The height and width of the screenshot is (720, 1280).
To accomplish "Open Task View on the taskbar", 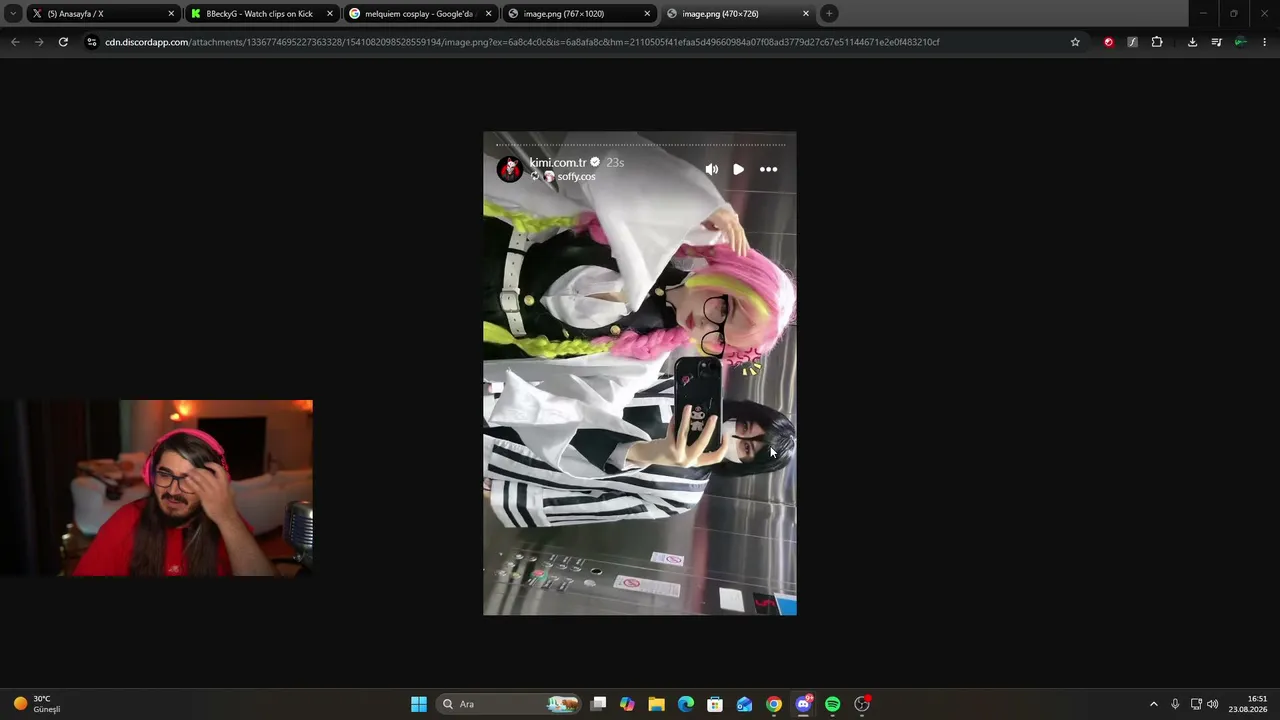I will (x=598, y=704).
